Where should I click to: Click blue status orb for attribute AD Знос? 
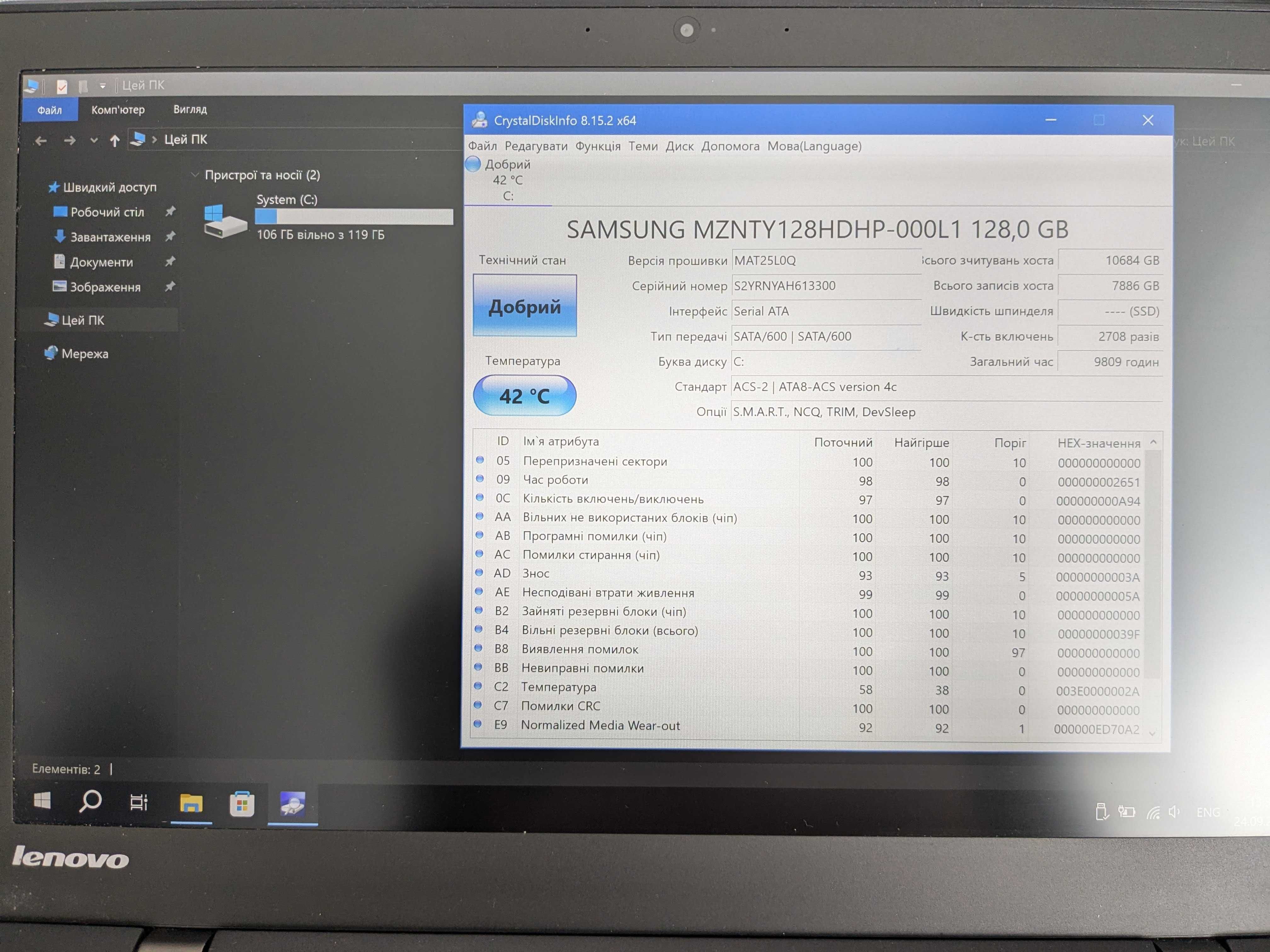coord(479,573)
